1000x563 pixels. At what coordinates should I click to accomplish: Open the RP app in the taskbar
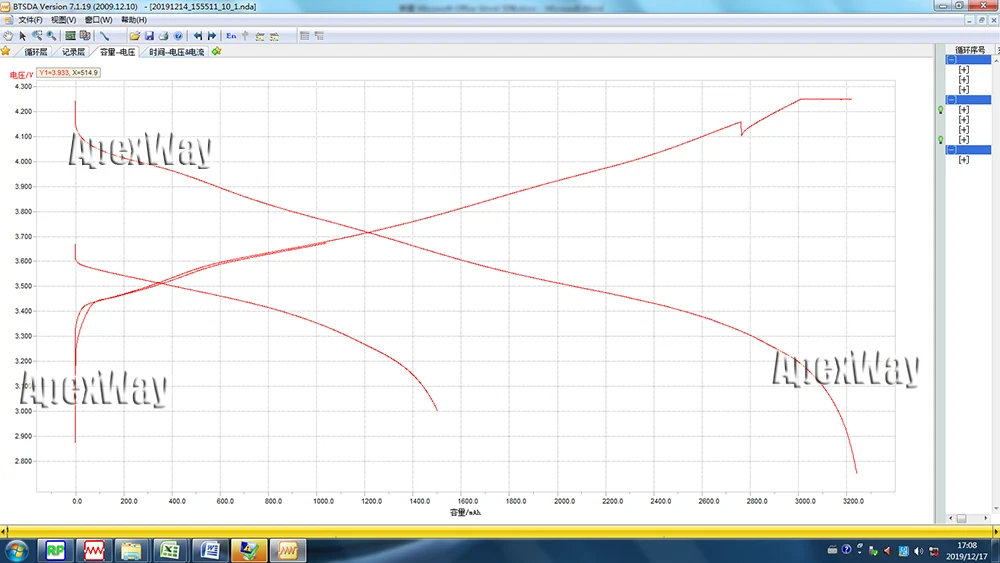55,550
